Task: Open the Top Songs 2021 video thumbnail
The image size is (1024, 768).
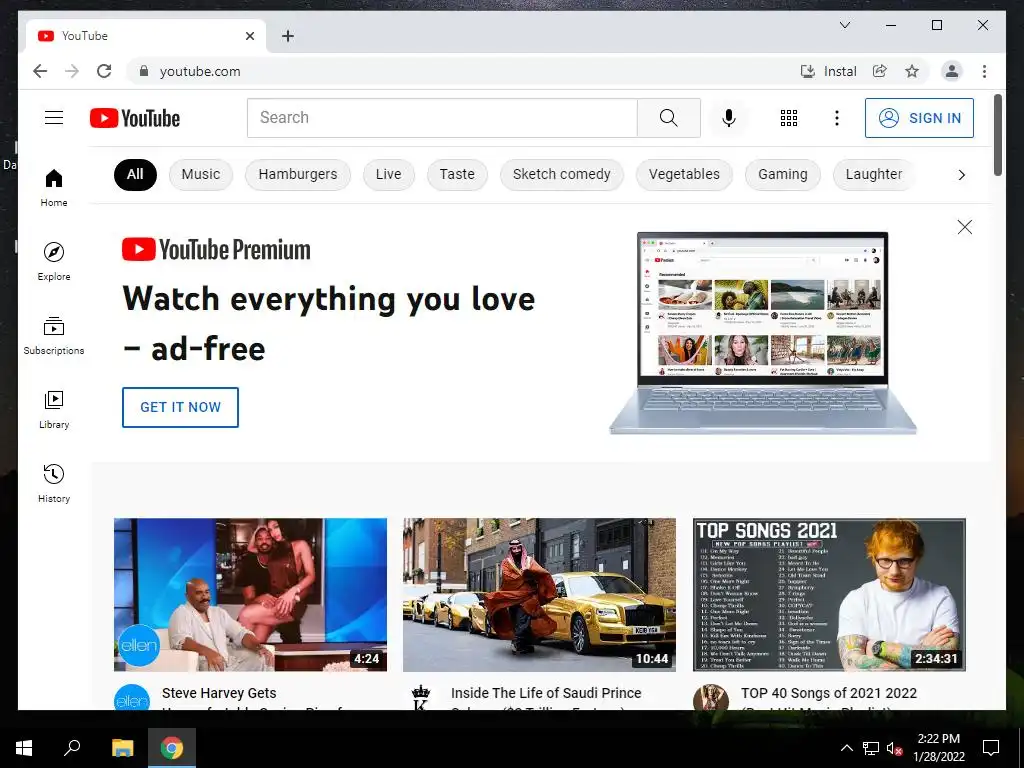Action: pos(829,594)
